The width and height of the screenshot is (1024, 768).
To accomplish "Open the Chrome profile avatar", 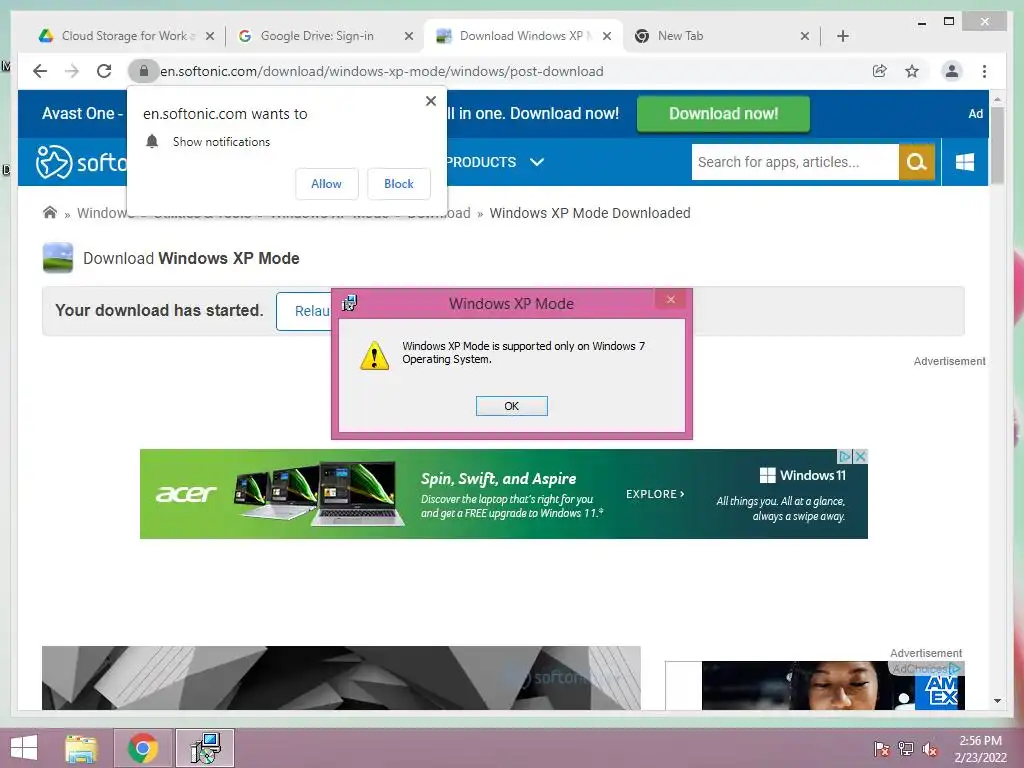I will click(x=952, y=71).
